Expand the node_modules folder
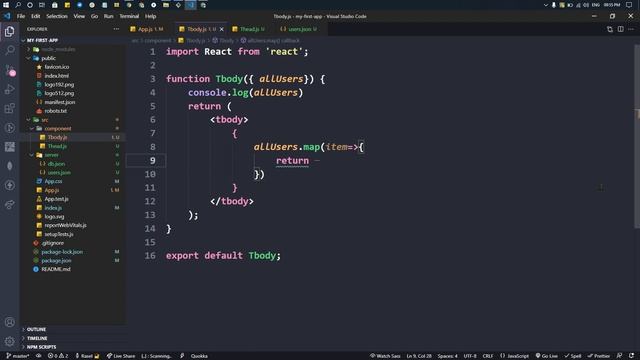640x360 pixels. coord(58,49)
